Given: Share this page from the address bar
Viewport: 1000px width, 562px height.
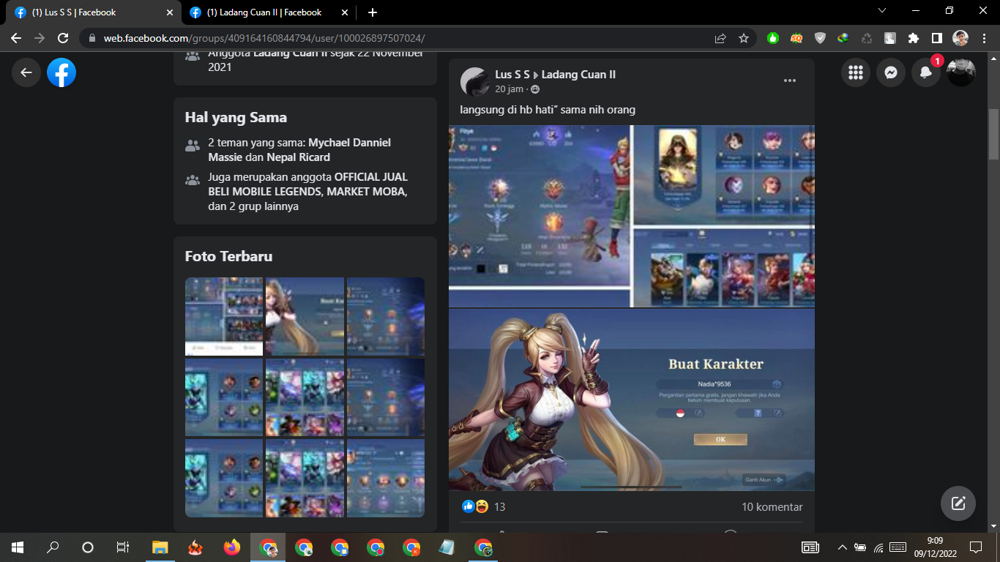Looking at the screenshot, I should (x=720, y=38).
